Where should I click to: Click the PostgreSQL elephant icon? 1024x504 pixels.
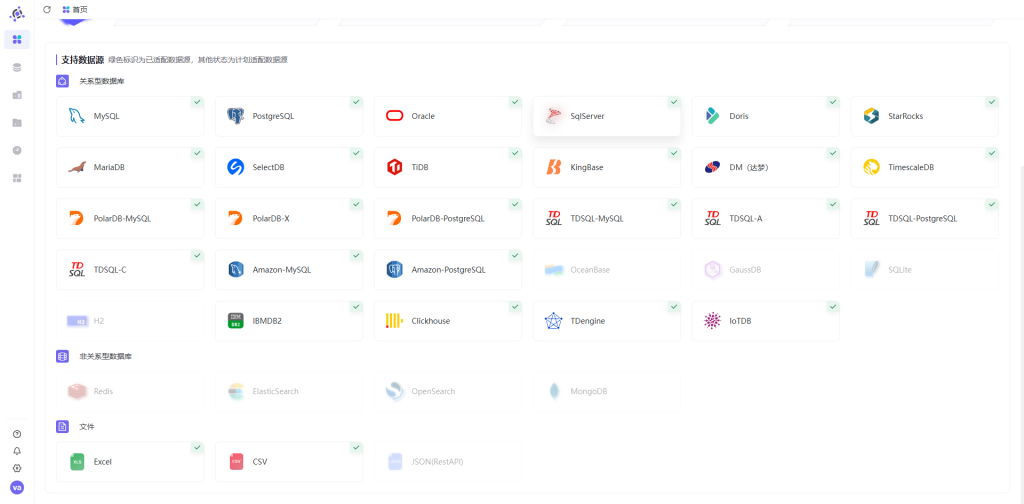pyautogui.click(x=236, y=116)
